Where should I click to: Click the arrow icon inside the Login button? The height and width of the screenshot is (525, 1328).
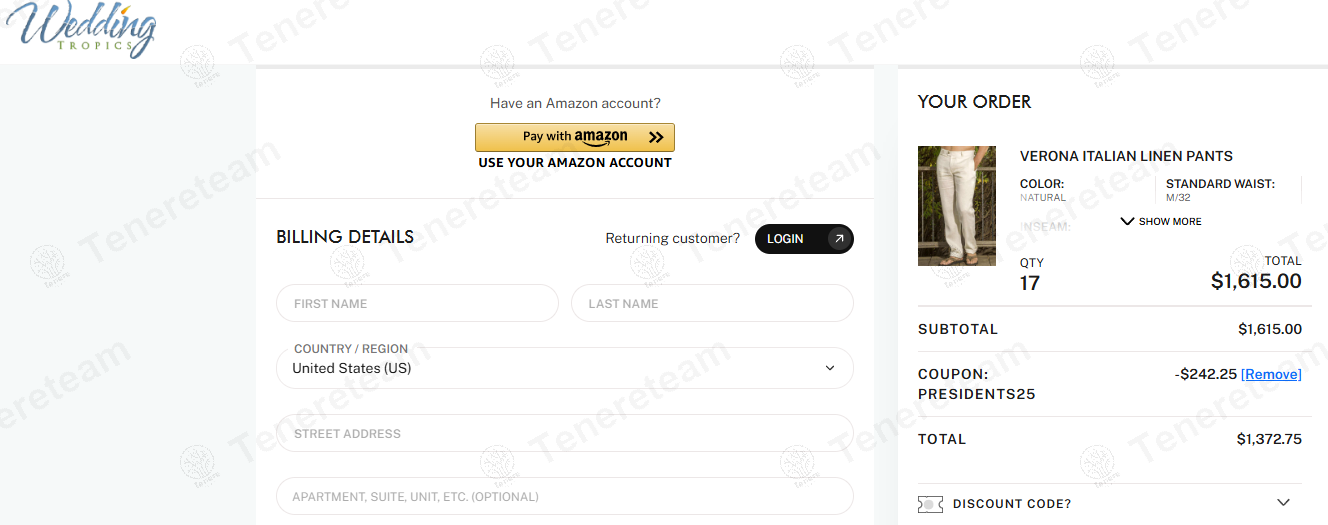(x=838, y=239)
